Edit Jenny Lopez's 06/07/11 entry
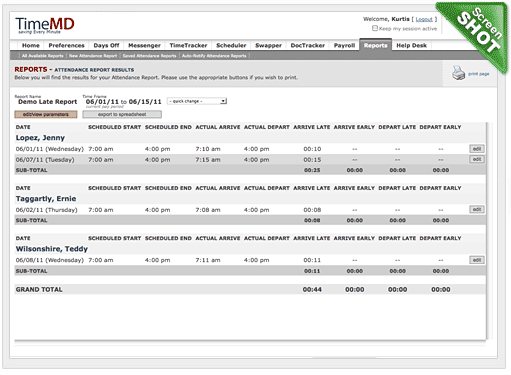The height and width of the screenshot is (375, 511). [477, 159]
